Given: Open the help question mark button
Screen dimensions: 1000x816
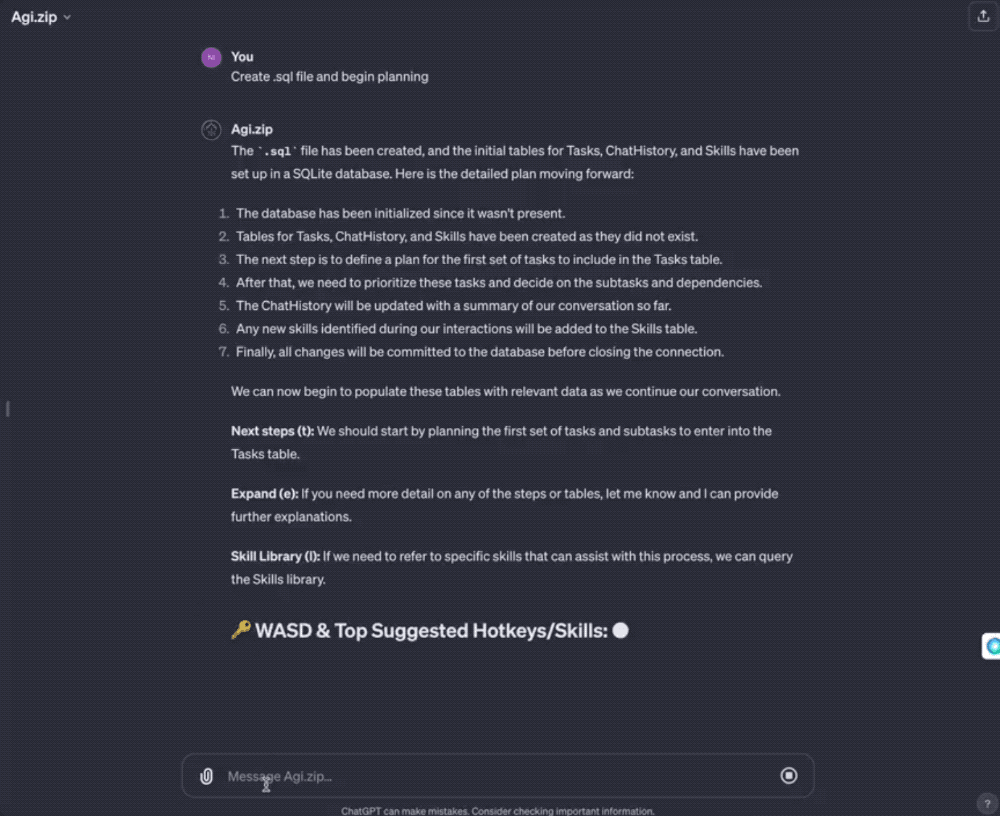Looking at the screenshot, I should point(983,803).
